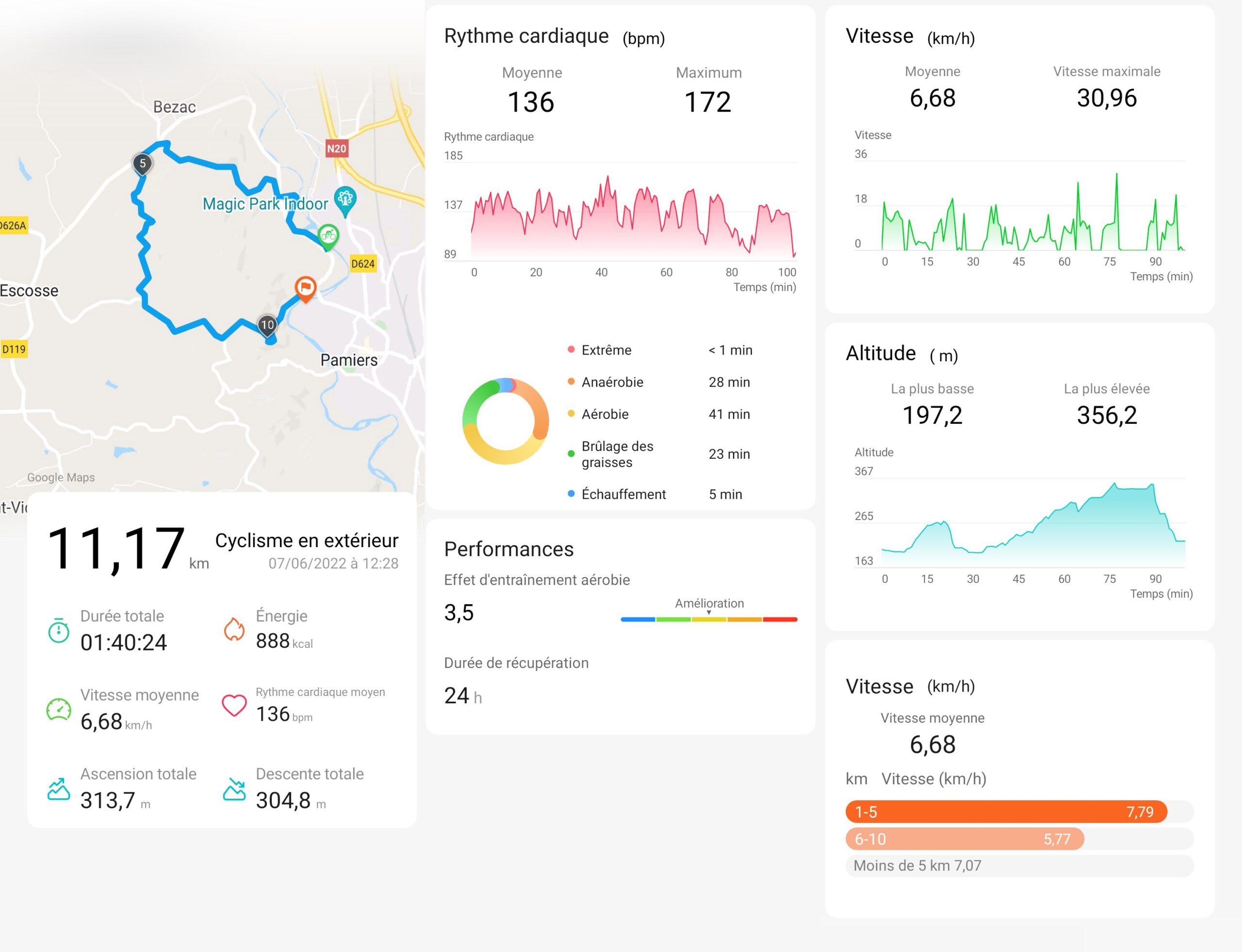1242x952 pixels.
Task: Click the Descente totale mountain icon
Action: click(234, 789)
